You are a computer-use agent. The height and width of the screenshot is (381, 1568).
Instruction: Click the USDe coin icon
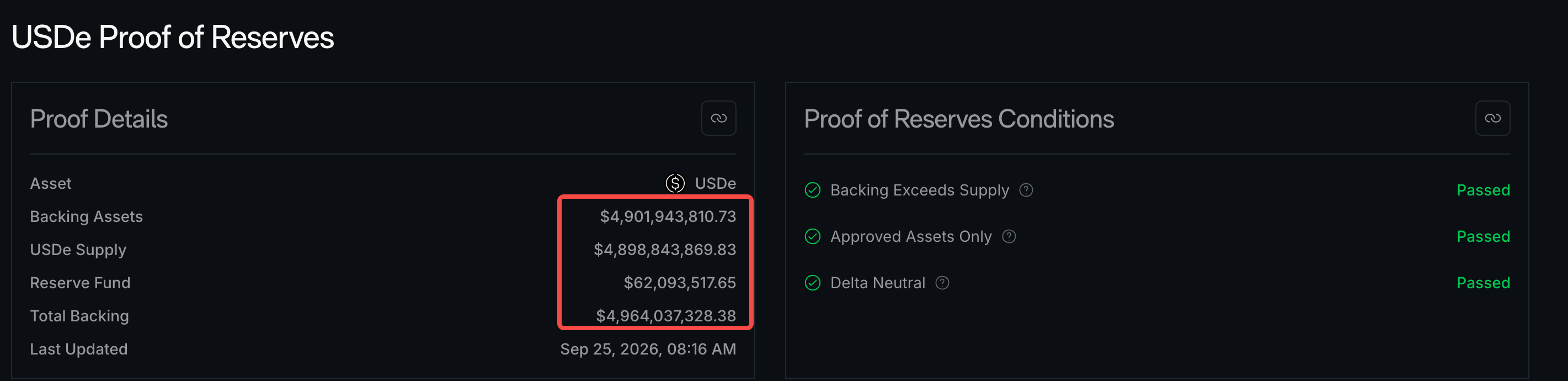pos(675,183)
